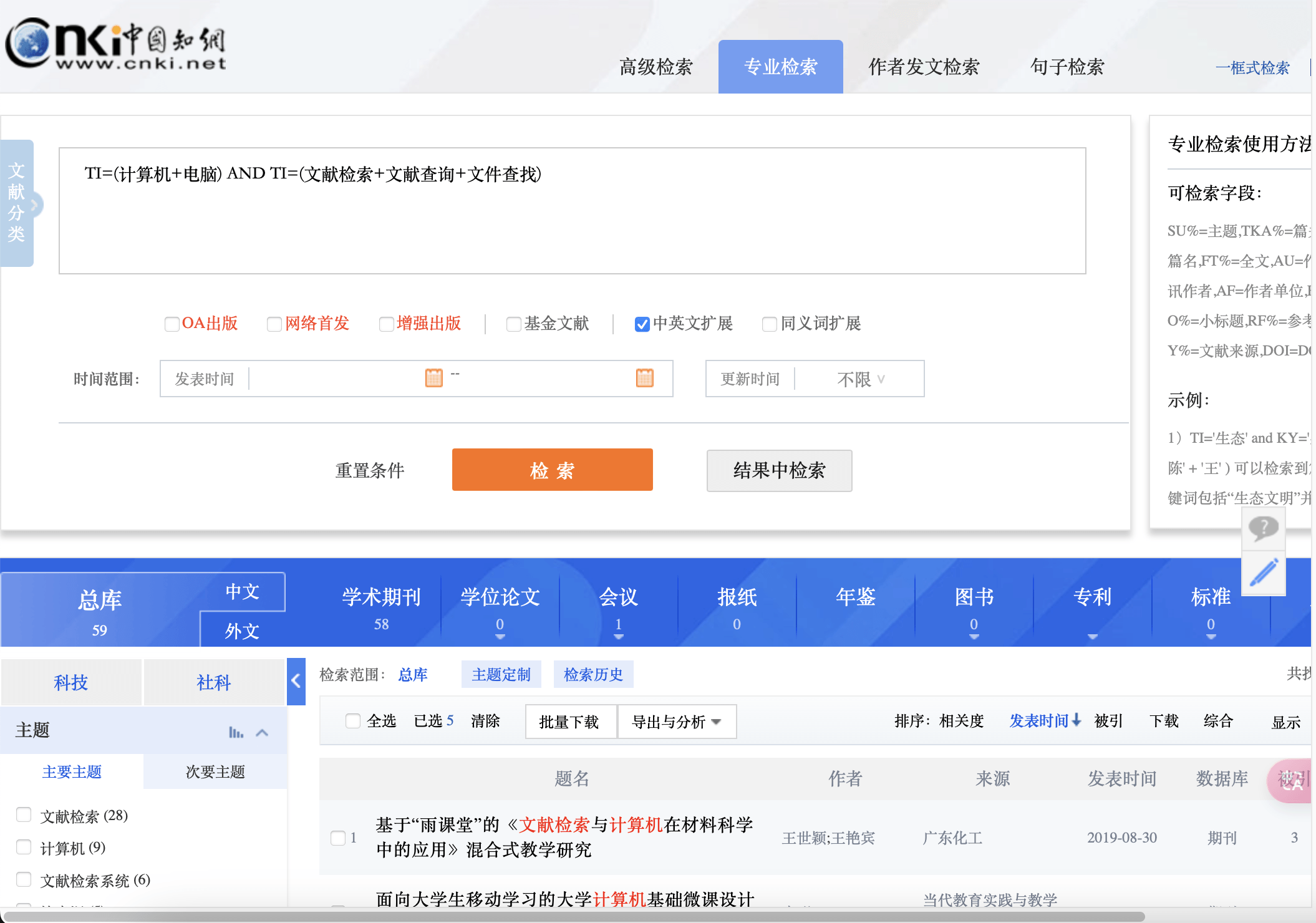The image size is (1316, 923).
Task: Collapse the left filter panel arrow
Action: (296, 681)
